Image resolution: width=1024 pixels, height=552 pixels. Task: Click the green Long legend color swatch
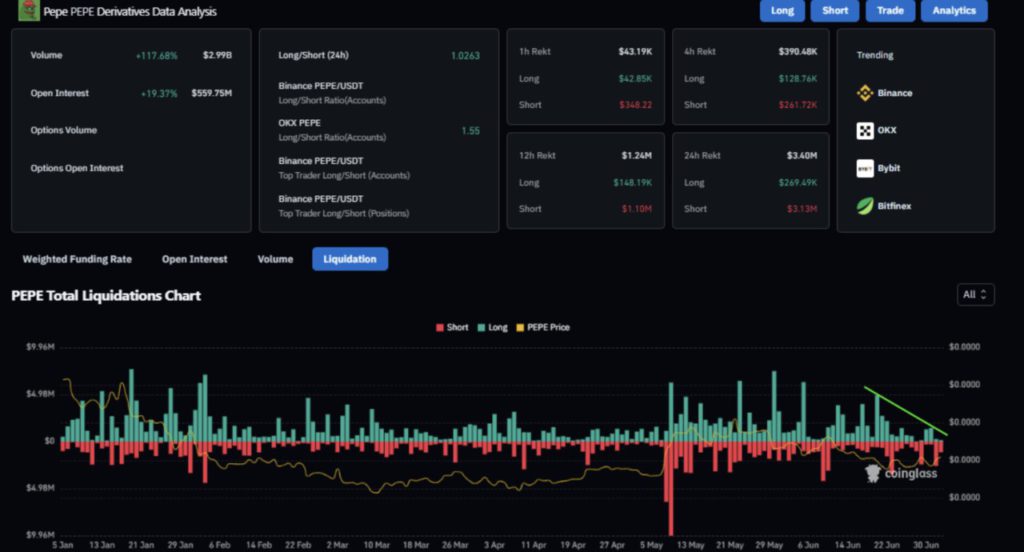click(481, 327)
